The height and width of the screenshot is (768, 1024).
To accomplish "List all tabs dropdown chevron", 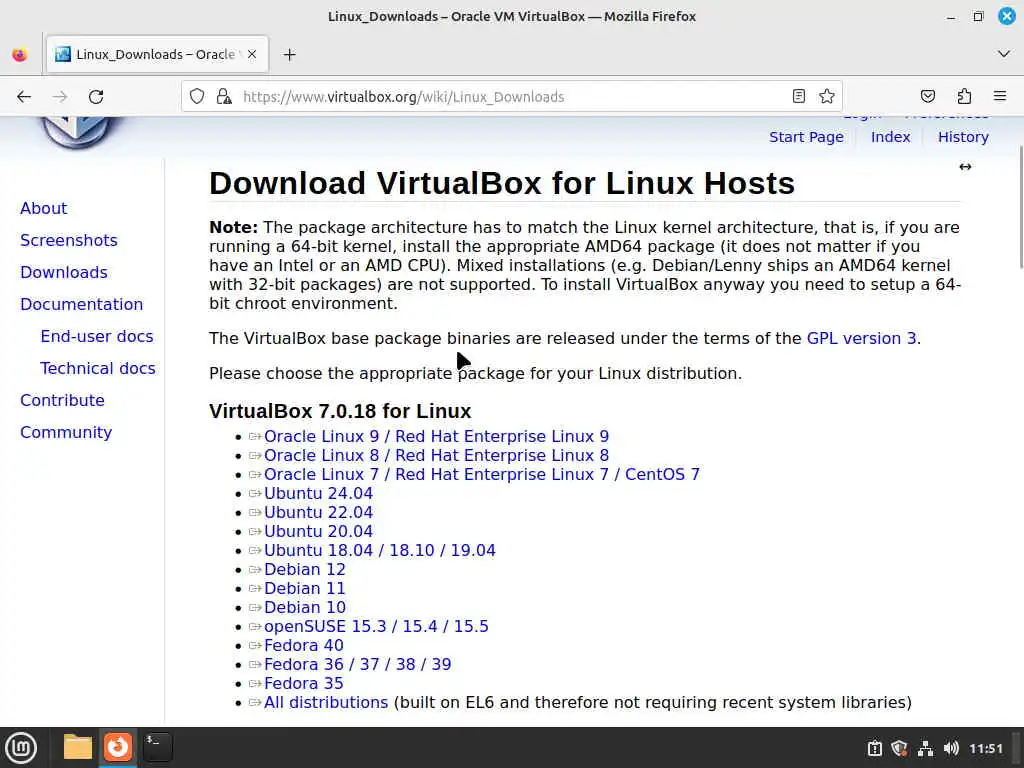I will [x=1004, y=54].
